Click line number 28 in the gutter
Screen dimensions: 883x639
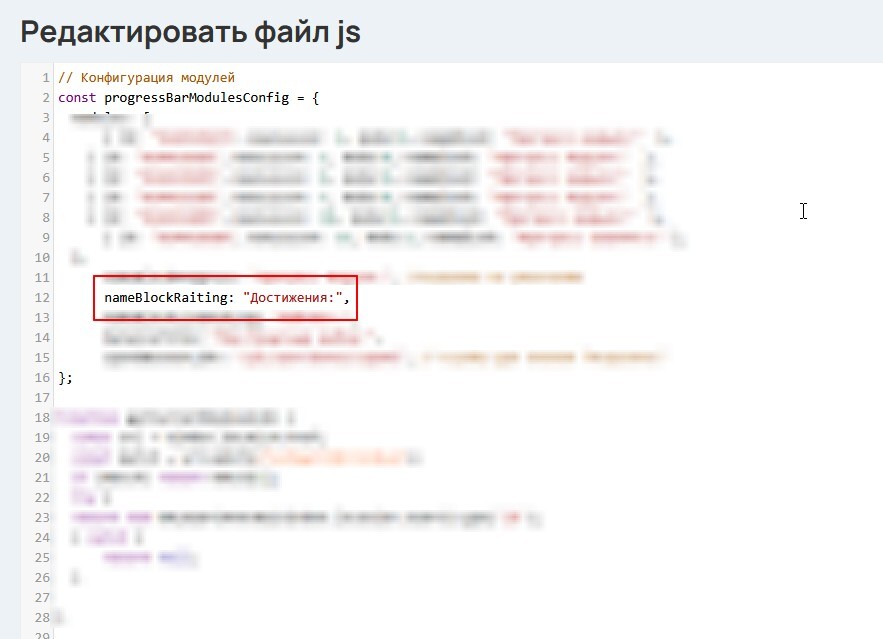coord(42,618)
